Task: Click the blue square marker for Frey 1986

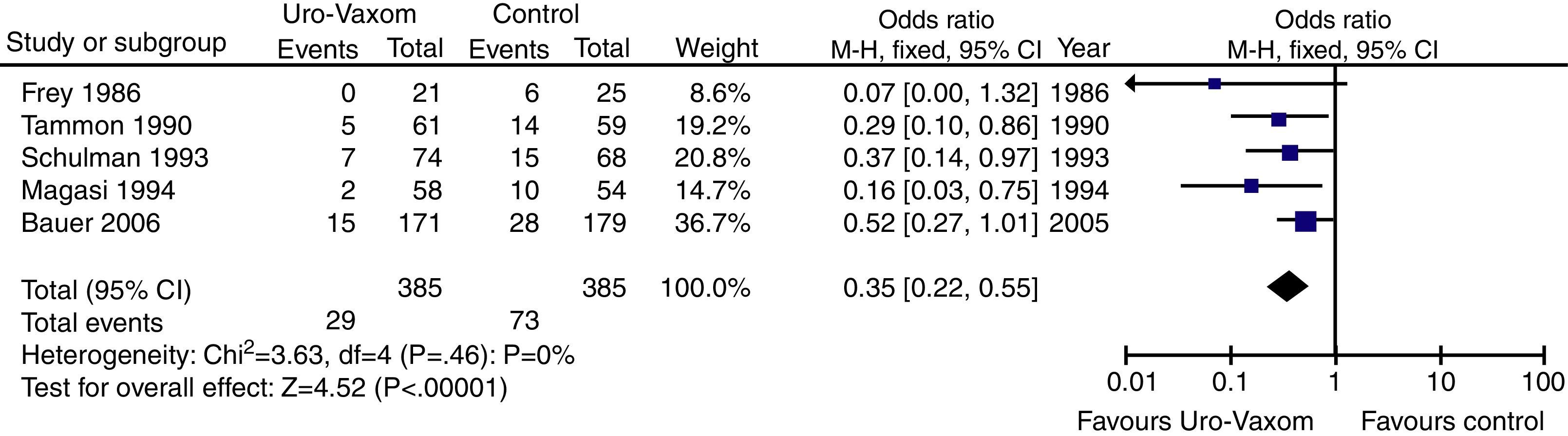Action: tap(1214, 84)
